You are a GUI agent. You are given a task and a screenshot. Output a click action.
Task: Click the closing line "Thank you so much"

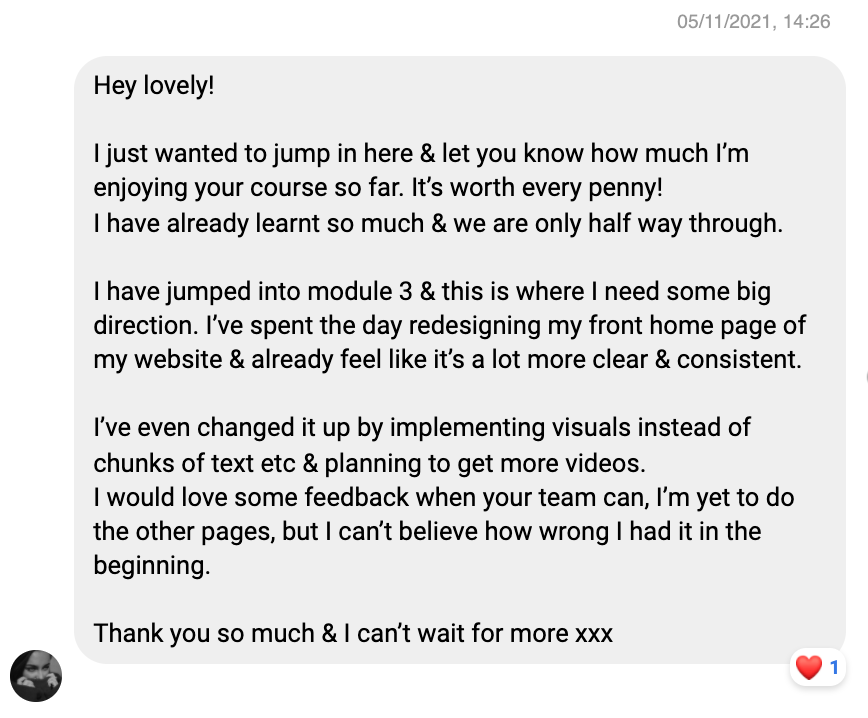(x=204, y=633)
